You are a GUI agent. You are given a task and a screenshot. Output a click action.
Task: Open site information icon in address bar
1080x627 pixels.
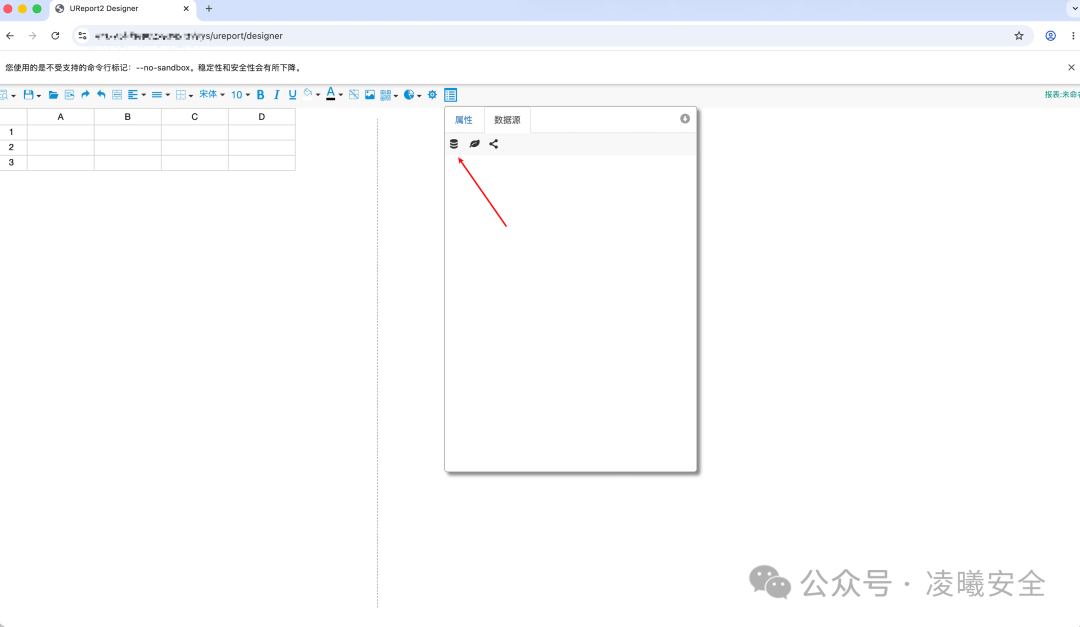tap(82, 36)
